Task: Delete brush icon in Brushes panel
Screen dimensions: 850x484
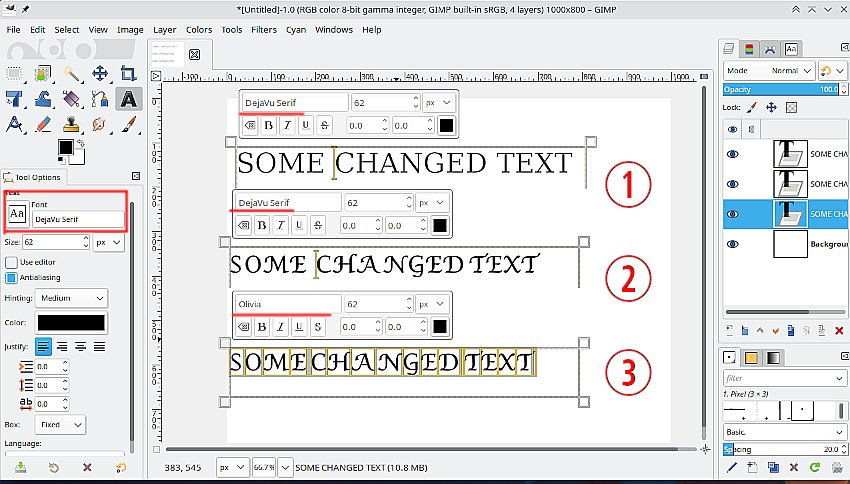Action: tap(794, 467)
